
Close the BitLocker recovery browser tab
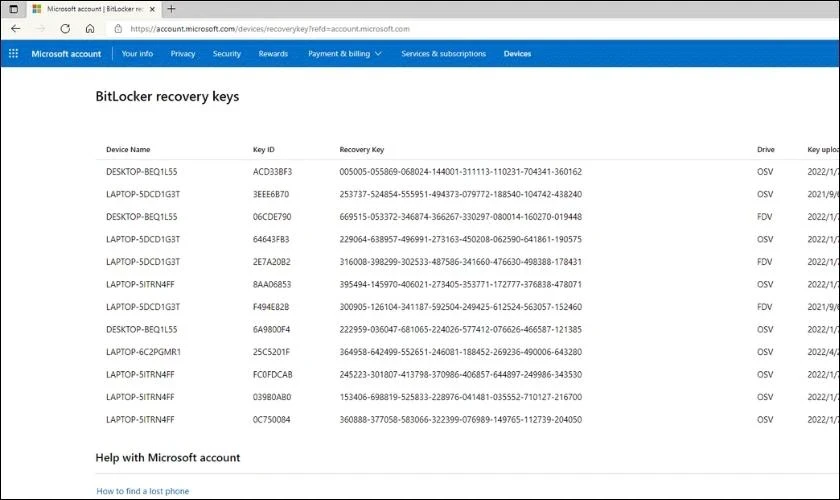tap(152, 9)
